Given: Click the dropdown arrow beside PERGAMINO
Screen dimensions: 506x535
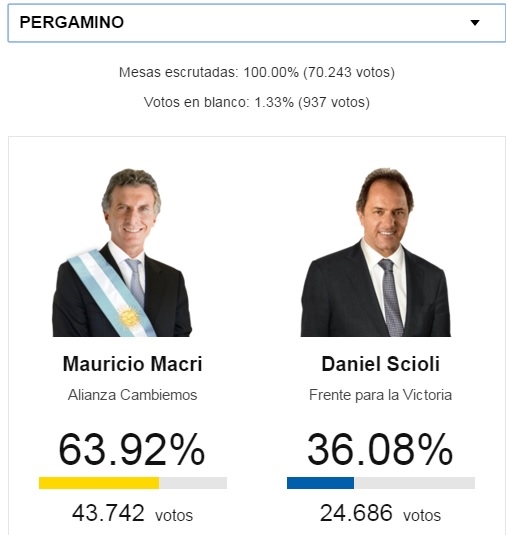Looking at the screenshot, I should (x=475, y=23).
